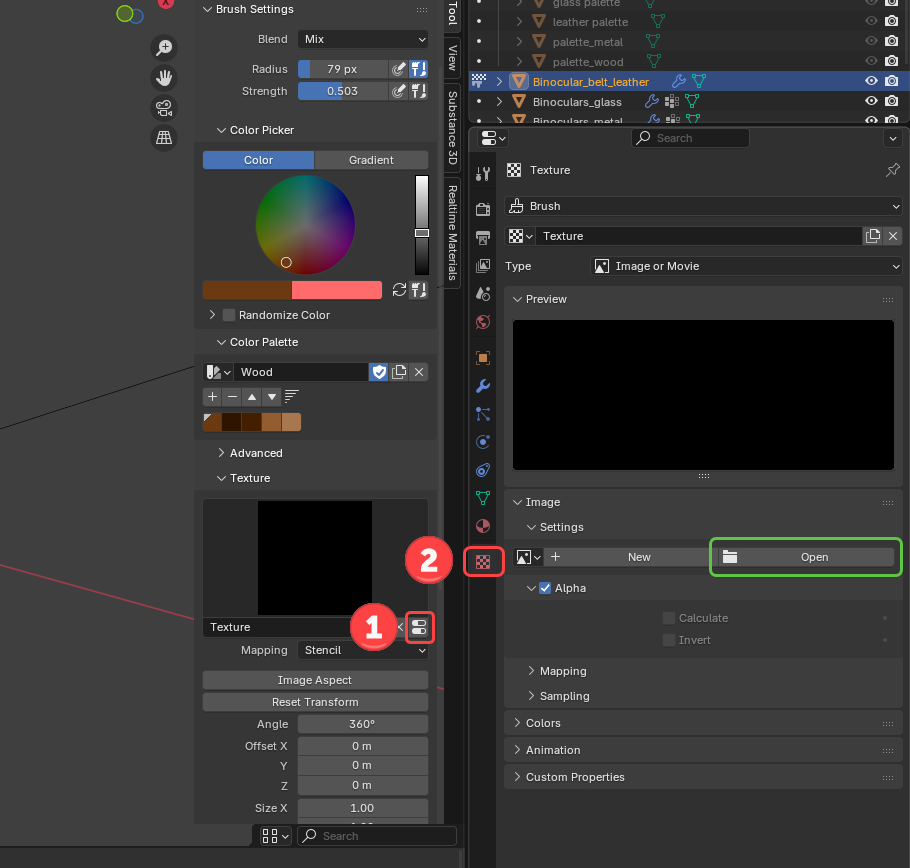This screenshot has height=868, width=910.
Task: Open the Blend mode Mix dropdown
Action: 362,39
